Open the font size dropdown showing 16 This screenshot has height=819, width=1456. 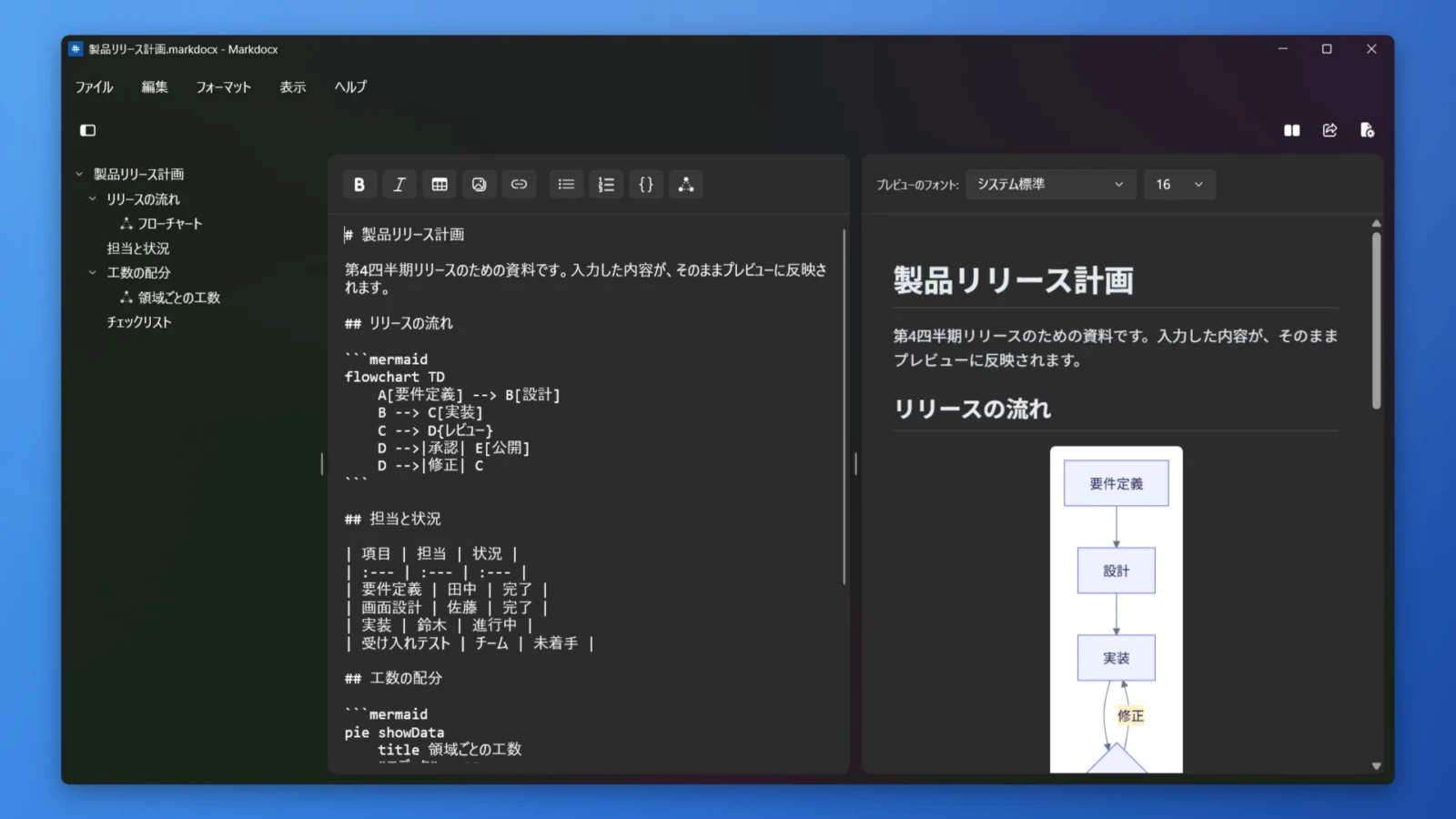pyautogui.click(x=1179, y=185)
